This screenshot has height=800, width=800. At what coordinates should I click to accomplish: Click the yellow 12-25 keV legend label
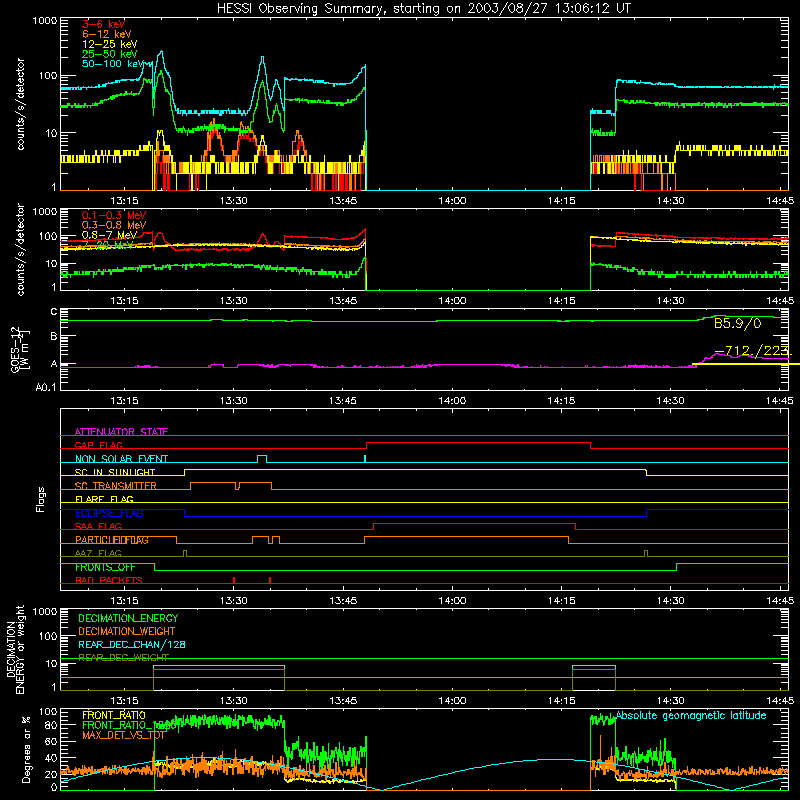[110, 44]
